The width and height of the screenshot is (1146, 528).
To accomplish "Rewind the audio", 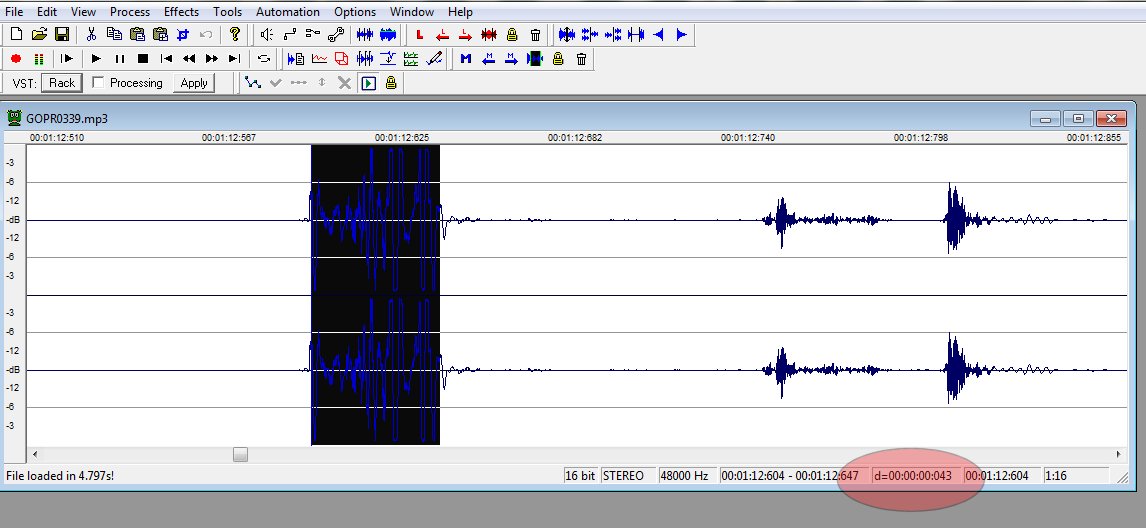I will pos(189,59).
